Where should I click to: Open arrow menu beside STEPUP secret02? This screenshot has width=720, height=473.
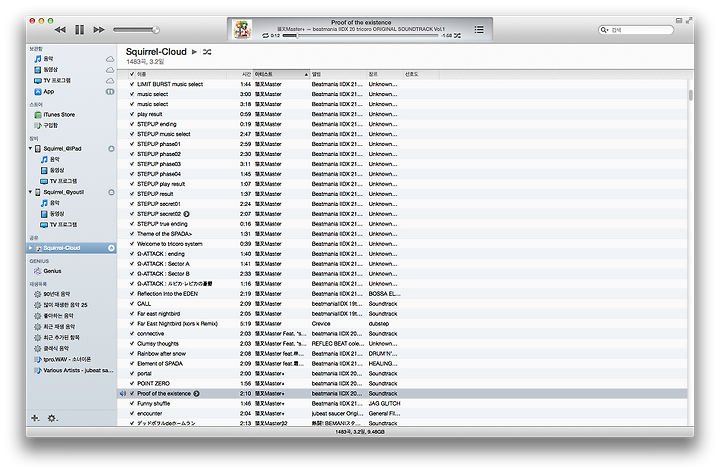(186, 214)
